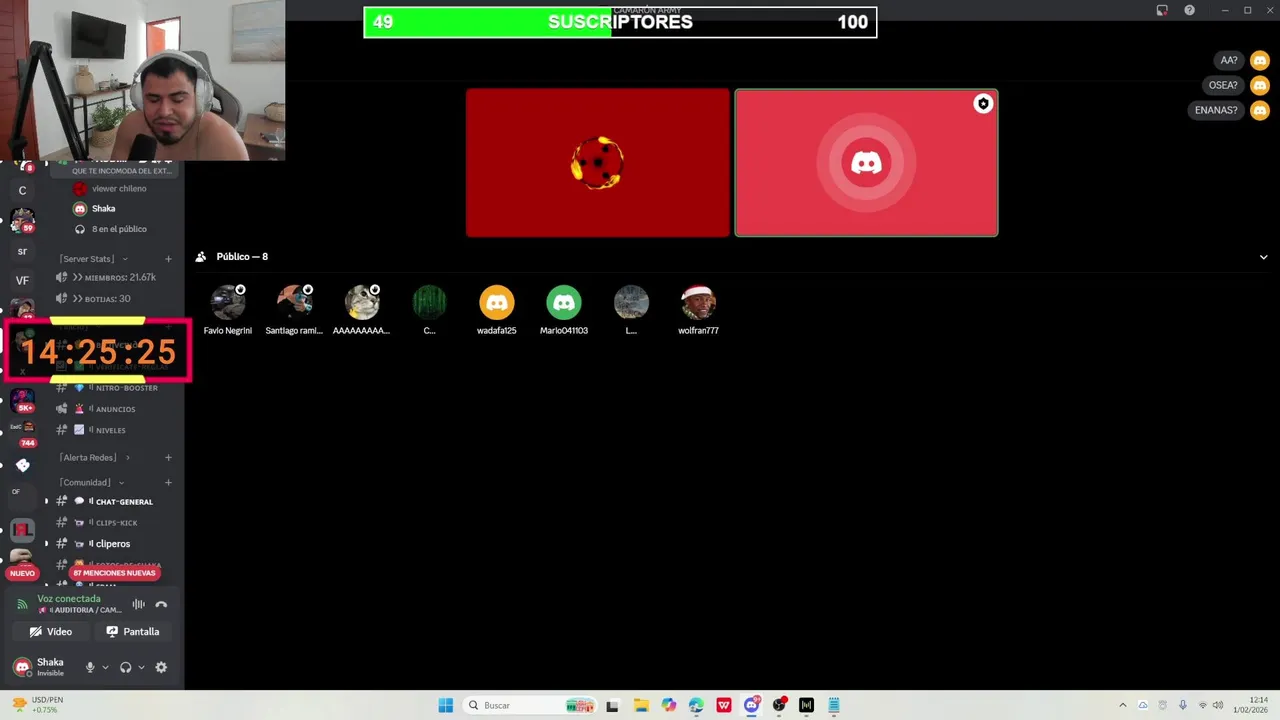Mute the microphone in user panel
Image resolution: width=1280 pixels, height=720 pixels.
[90, 667]
